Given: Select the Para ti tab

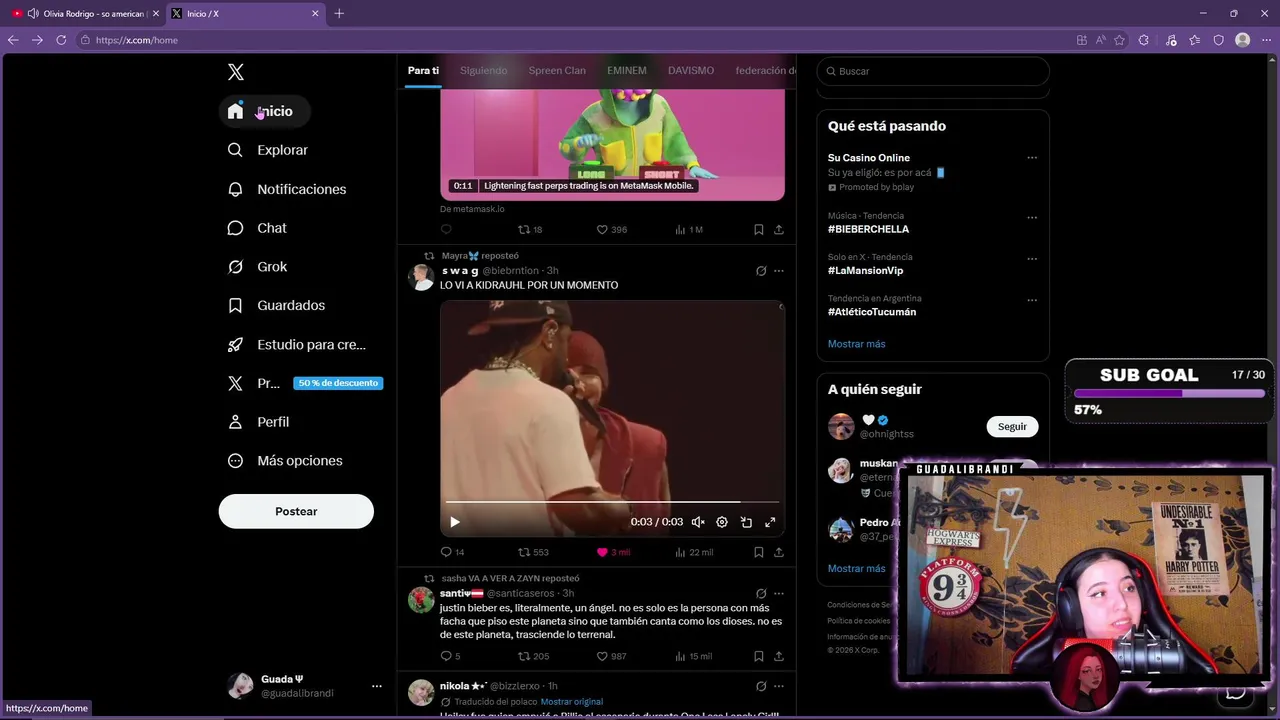Looking at the screenshot, I should (x=423, y=71).
